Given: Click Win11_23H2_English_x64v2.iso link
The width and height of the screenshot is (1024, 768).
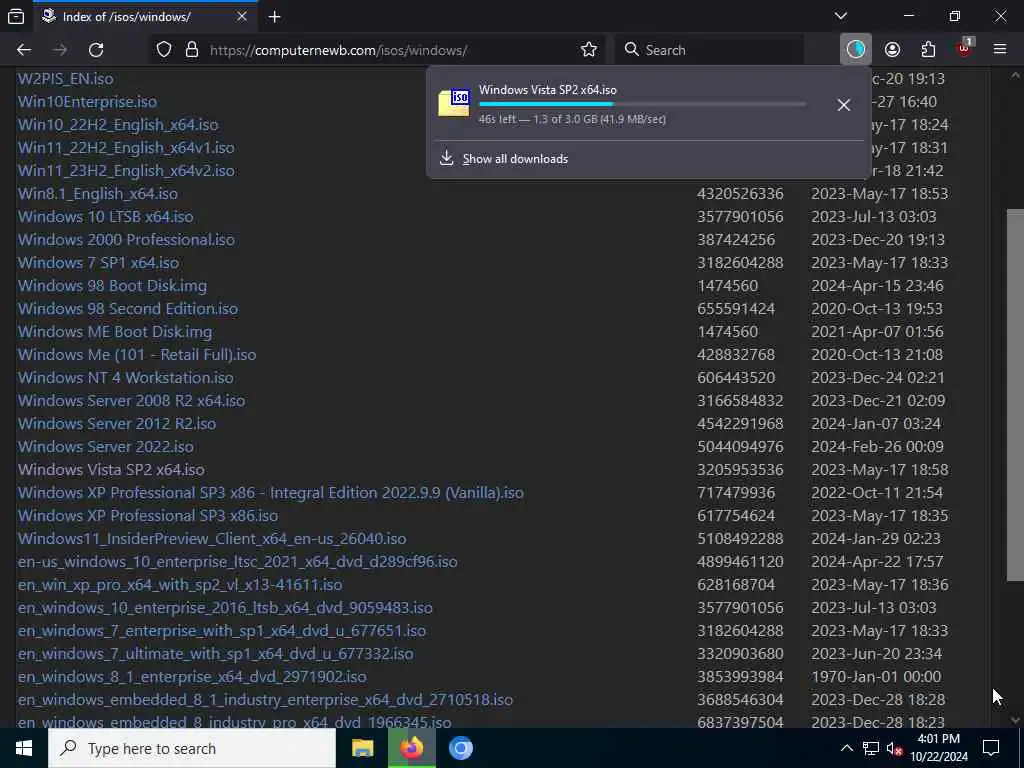Looking at the screenshot, I should [x=126, y=170].
